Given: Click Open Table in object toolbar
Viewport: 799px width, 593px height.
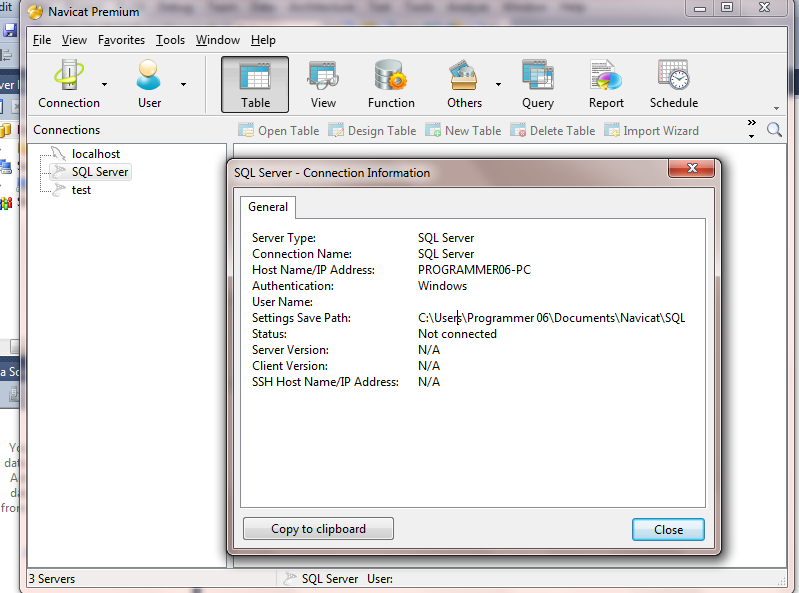Looking at the screenshot, I should point(279,130).
